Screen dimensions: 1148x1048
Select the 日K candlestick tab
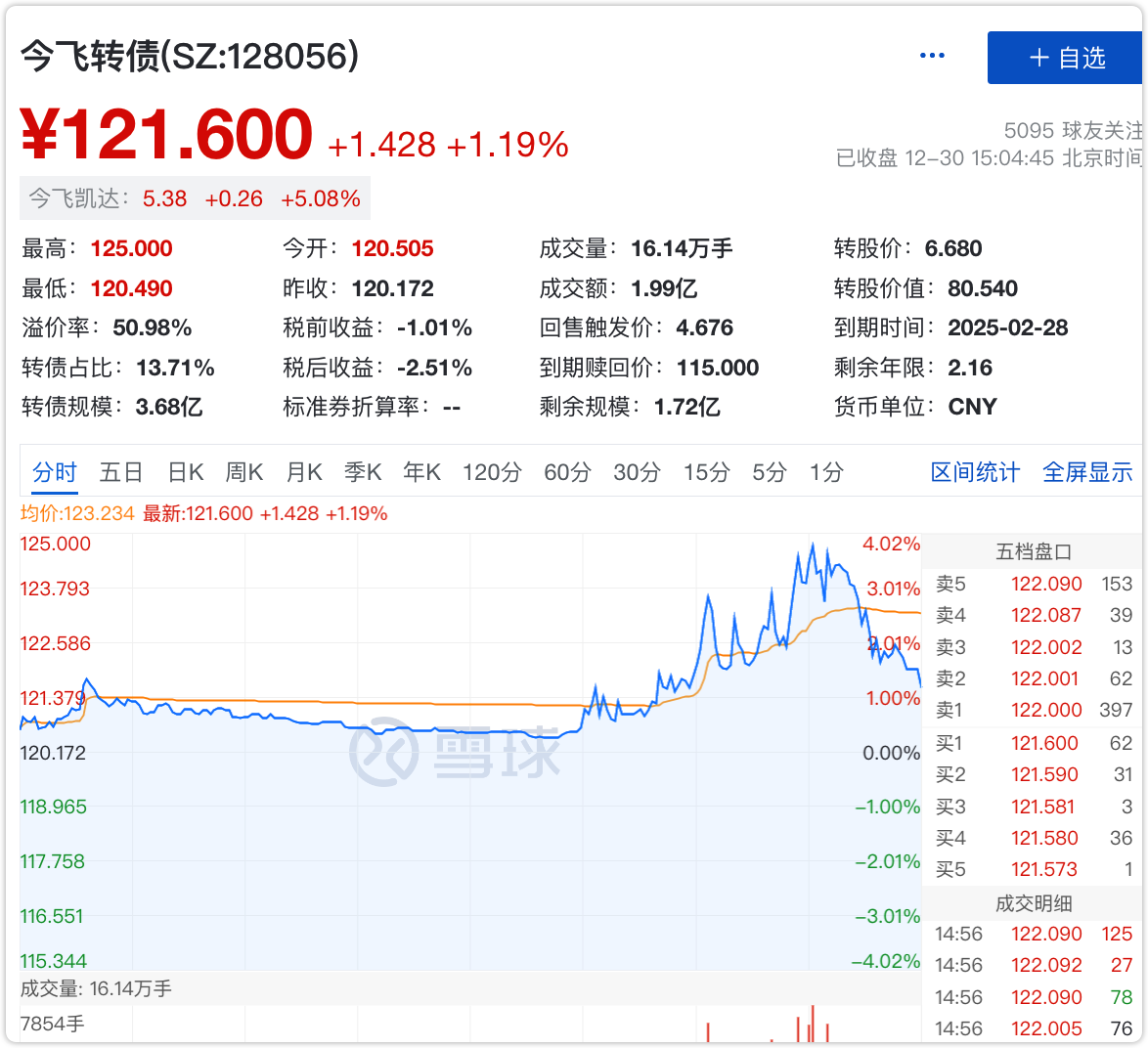pos(185,473)
